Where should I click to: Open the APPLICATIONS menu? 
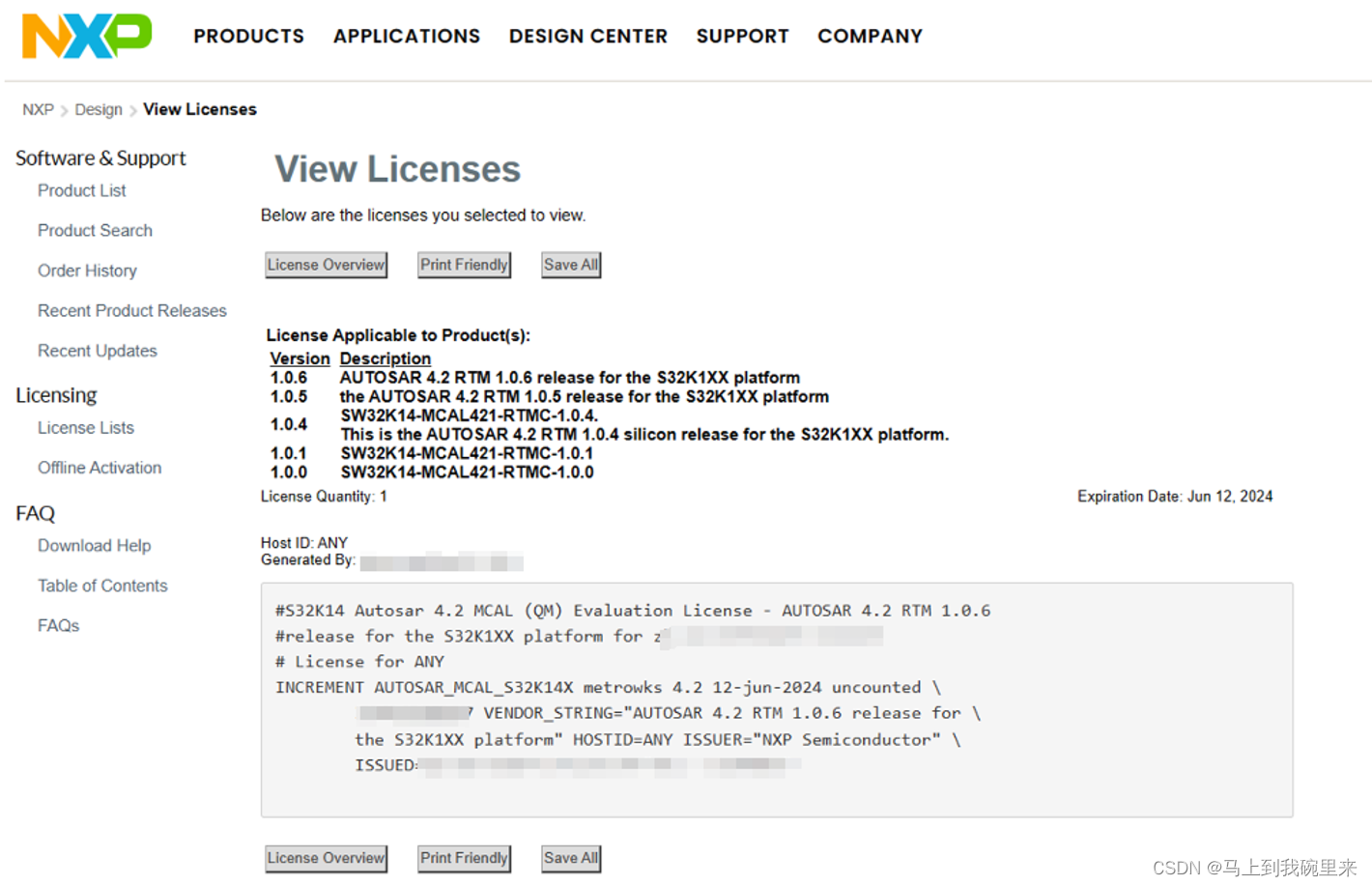pyautogui.click(x=407, y=36)
